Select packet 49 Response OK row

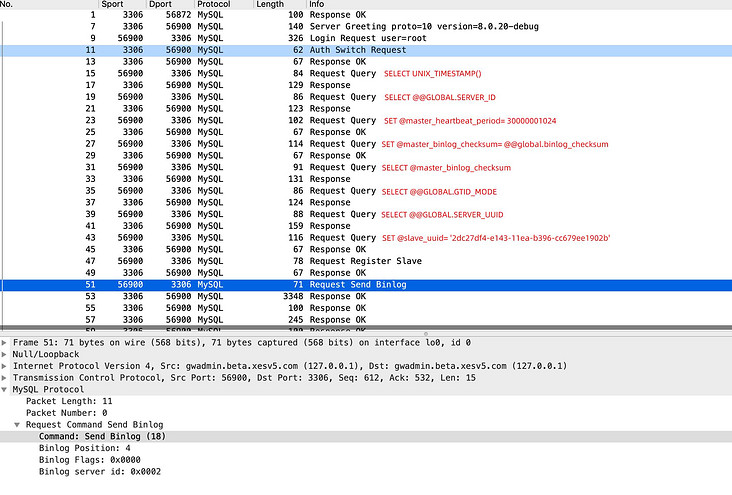tap(366, 273)
